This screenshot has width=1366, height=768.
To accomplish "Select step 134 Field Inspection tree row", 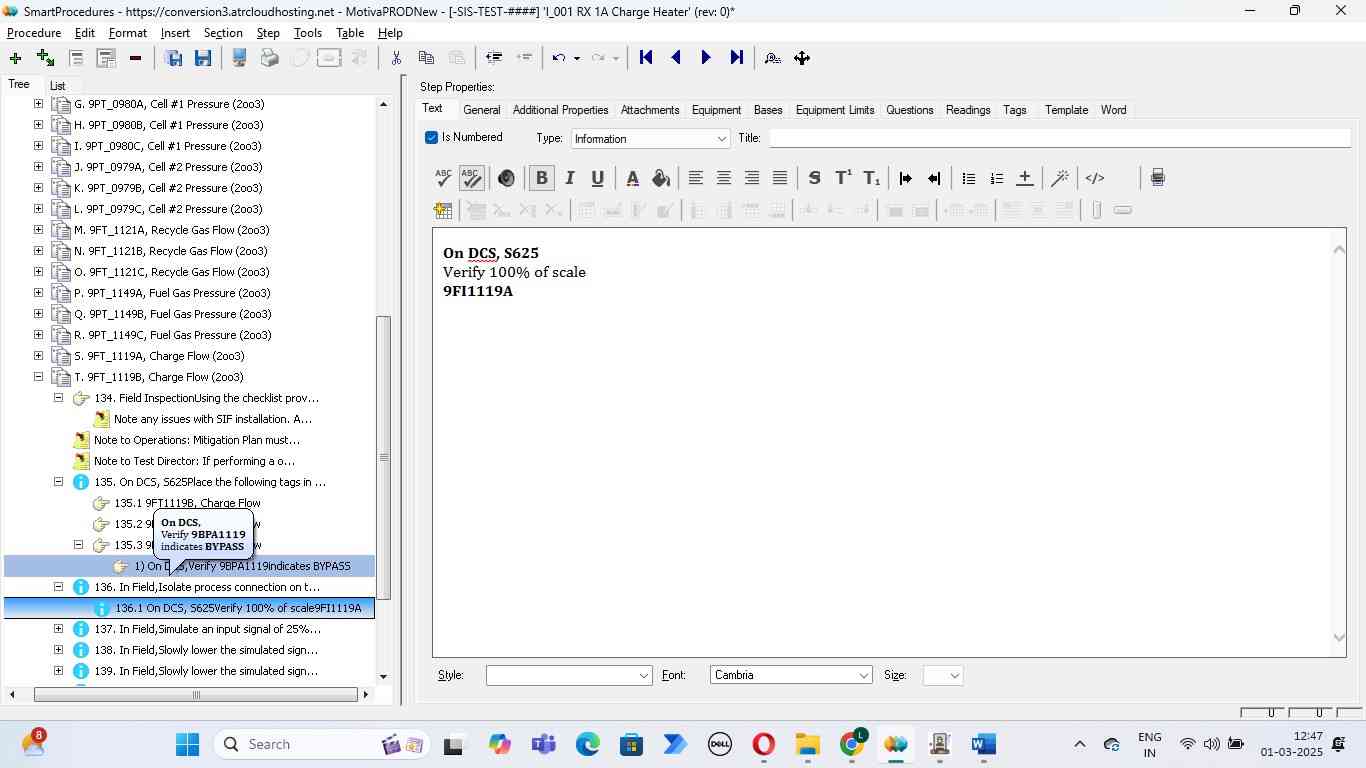I will (206, 398).
